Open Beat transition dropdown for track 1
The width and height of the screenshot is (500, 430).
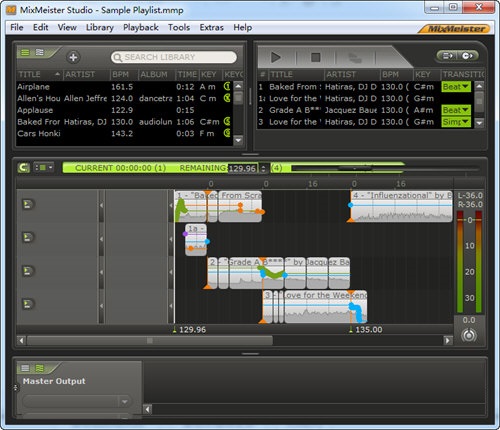tap(456, 87)
